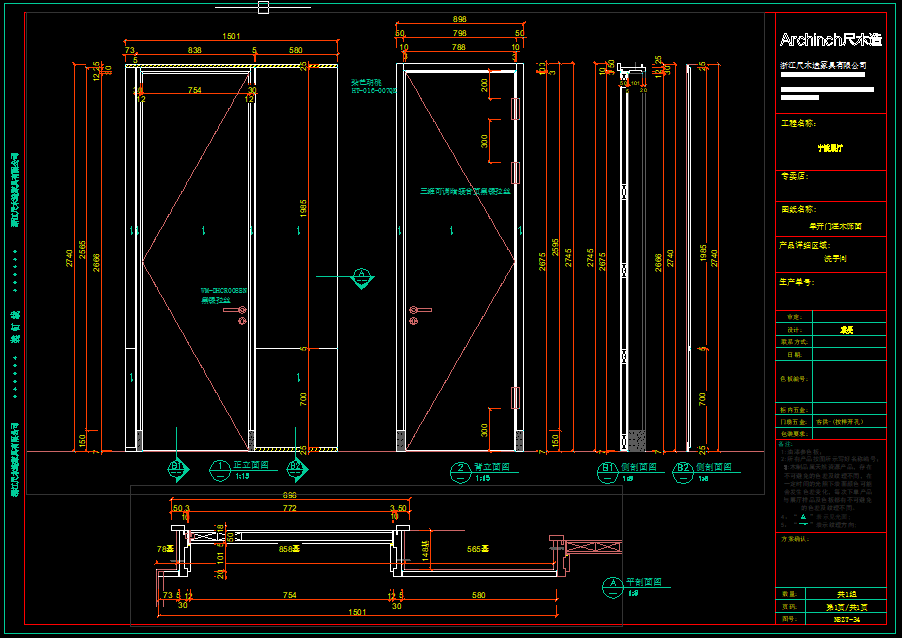This screenshot has height=638, width=902.
Task: Click the door handle on the back elevation door
Action: pyautogui.click(x=414, y=314)
